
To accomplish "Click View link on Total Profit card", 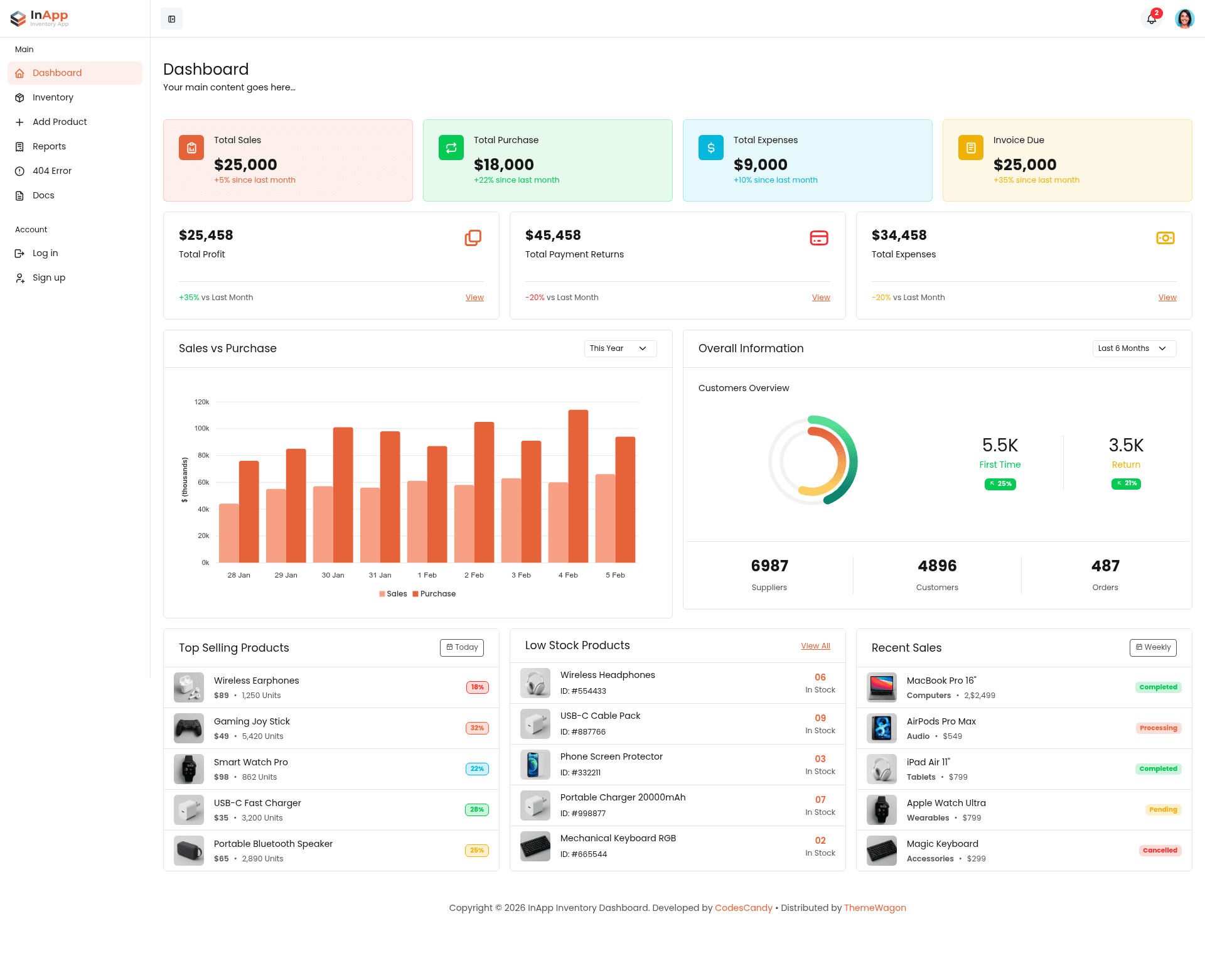I will pyautogui.click(x=474, y=298).
